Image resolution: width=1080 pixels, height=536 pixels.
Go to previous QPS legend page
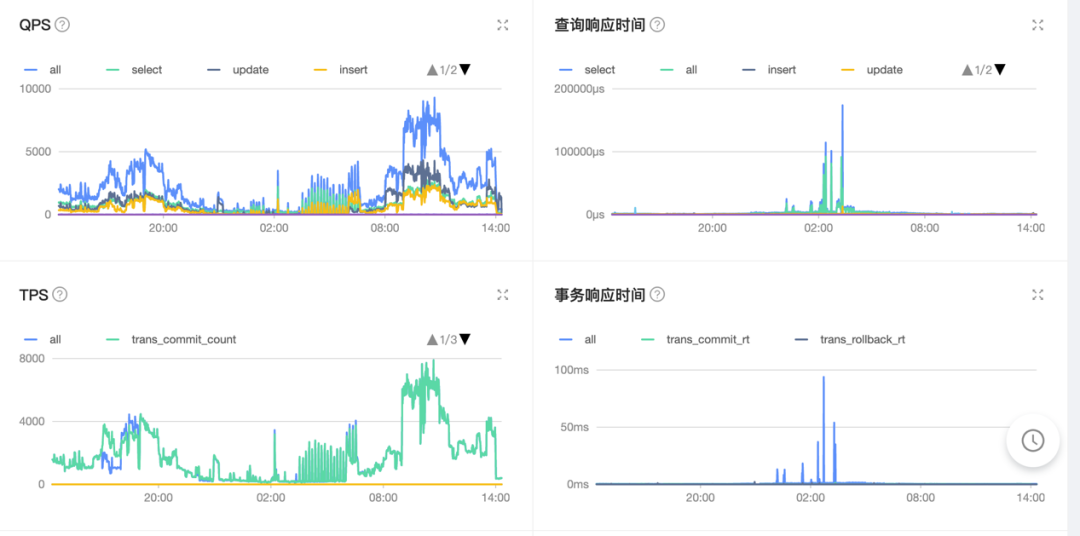click(432, 70)
